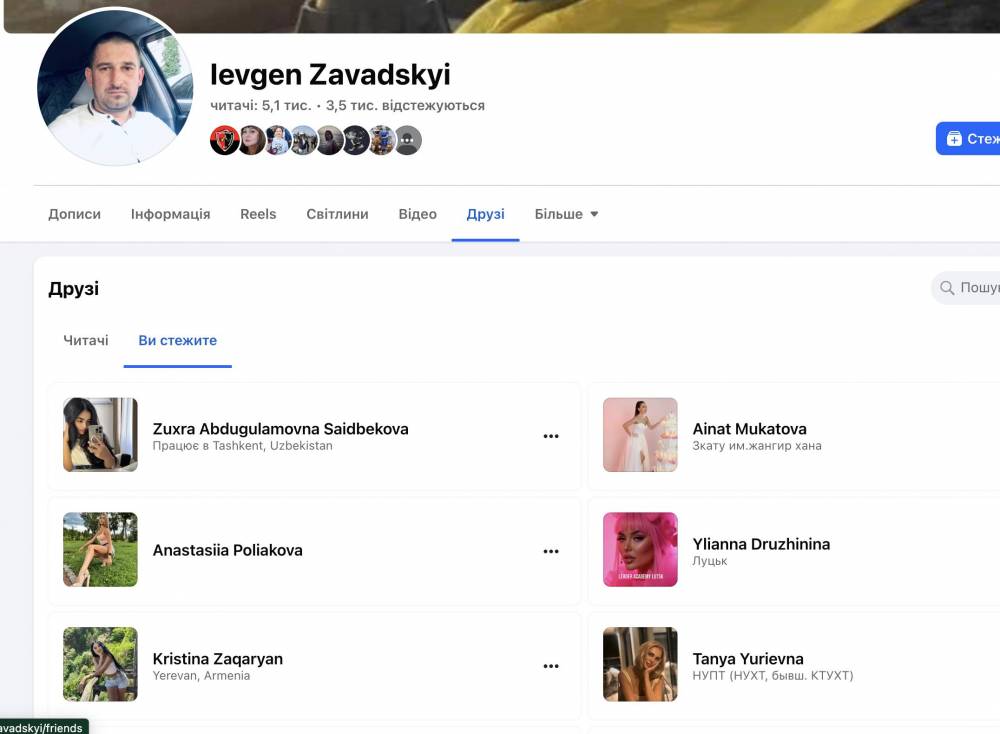Click the followers count 5,1 тис.

261,105
